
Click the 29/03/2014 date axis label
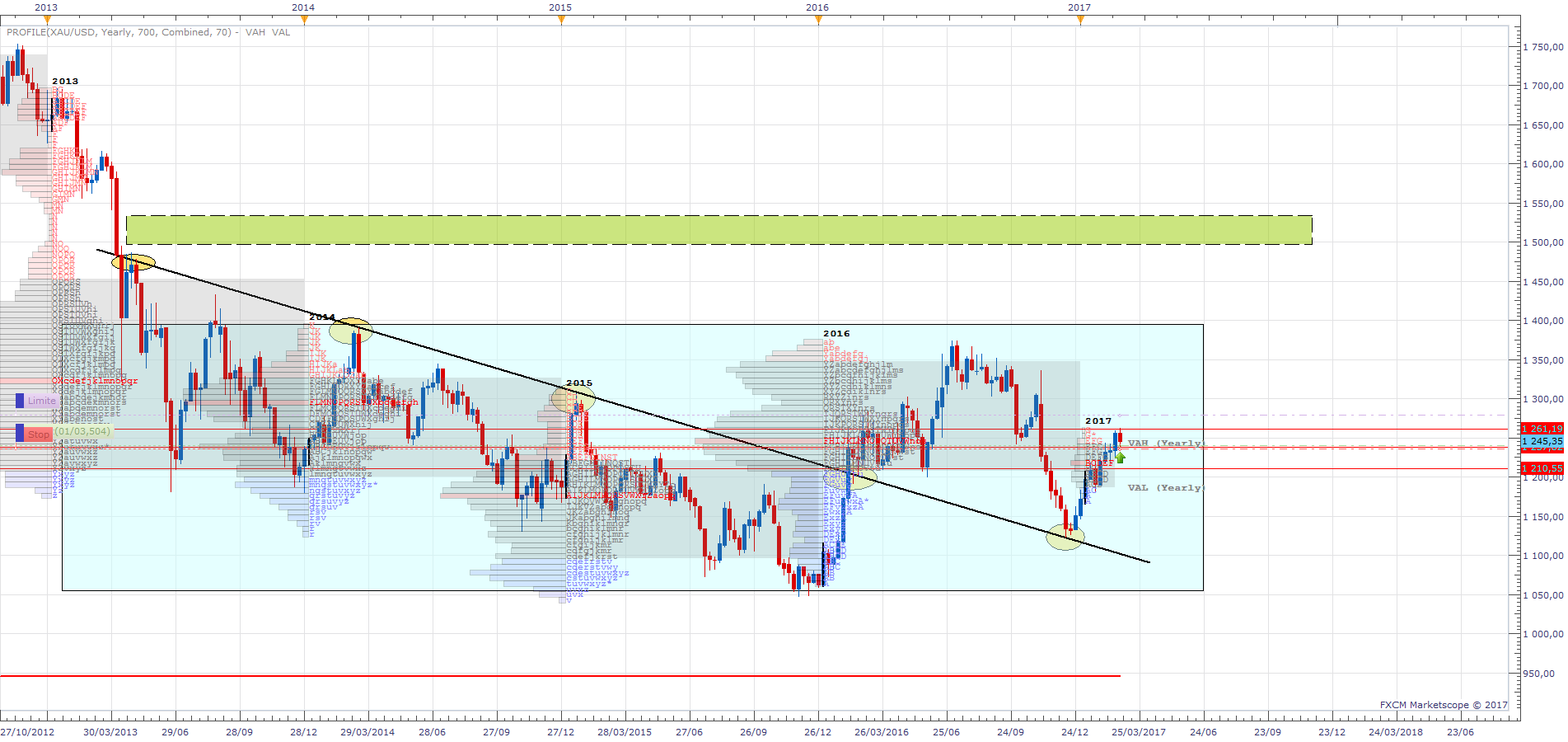click(367, 732)
